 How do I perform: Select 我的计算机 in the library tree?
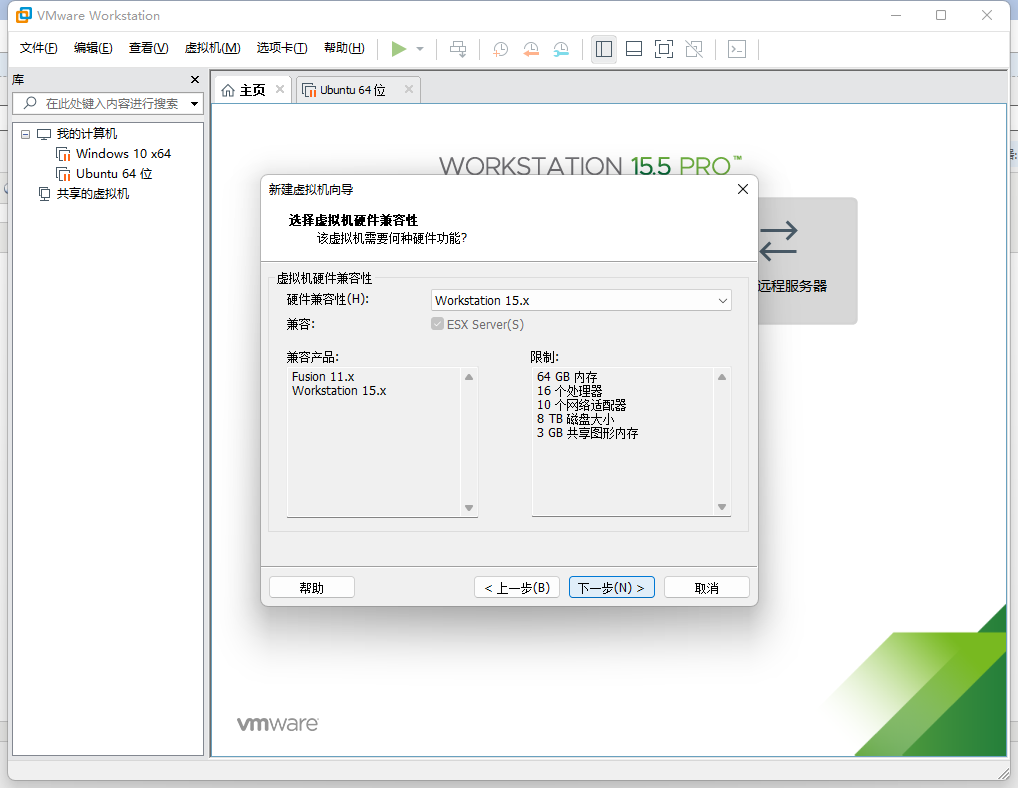coord(86,134)
